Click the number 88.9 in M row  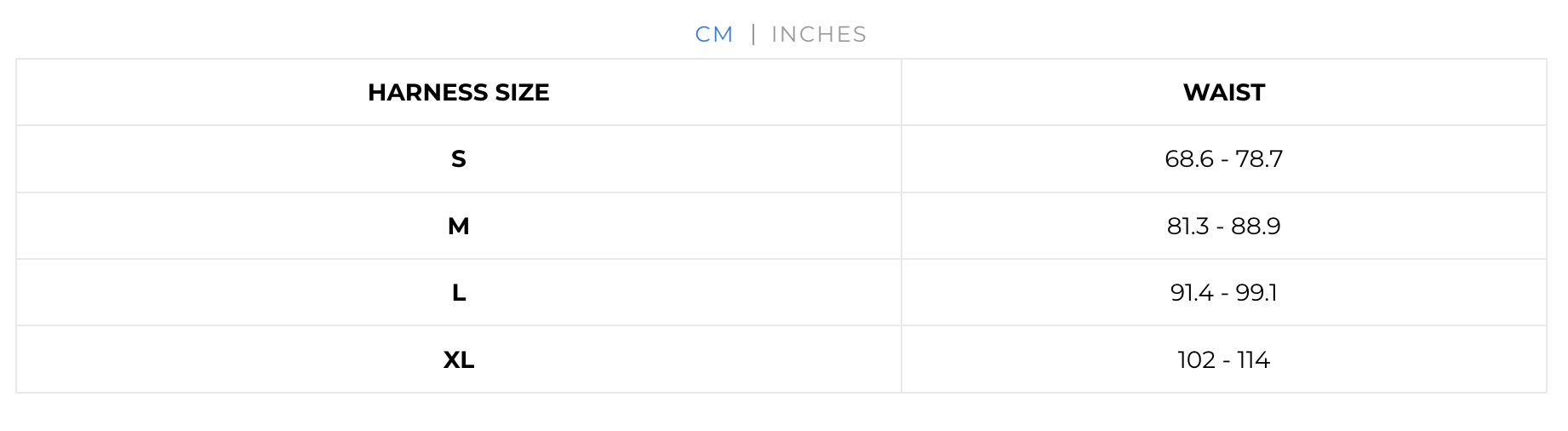pyautogui.click(x=1256, y=226)
